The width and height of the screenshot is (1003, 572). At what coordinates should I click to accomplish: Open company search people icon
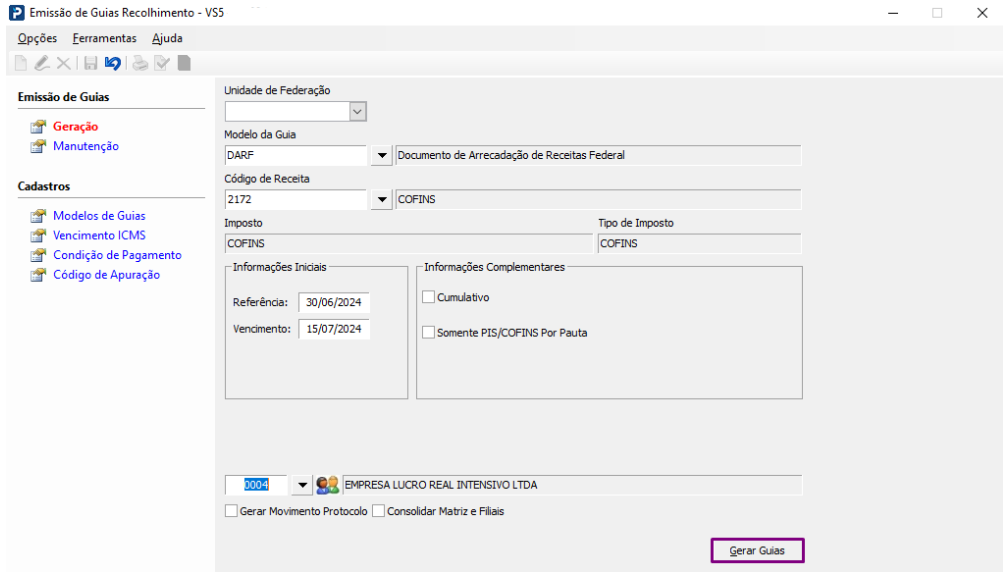point(327,485)
